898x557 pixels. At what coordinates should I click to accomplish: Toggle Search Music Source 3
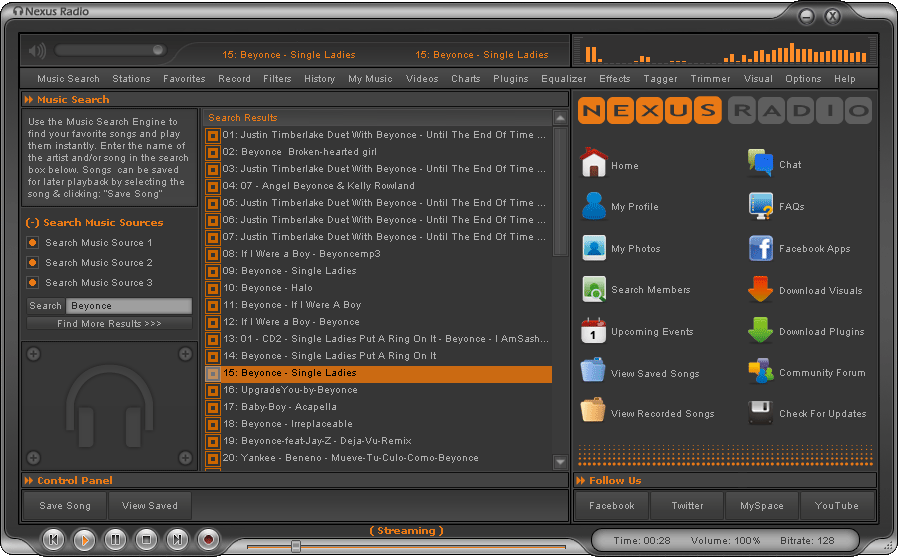[x=33, y=283]
